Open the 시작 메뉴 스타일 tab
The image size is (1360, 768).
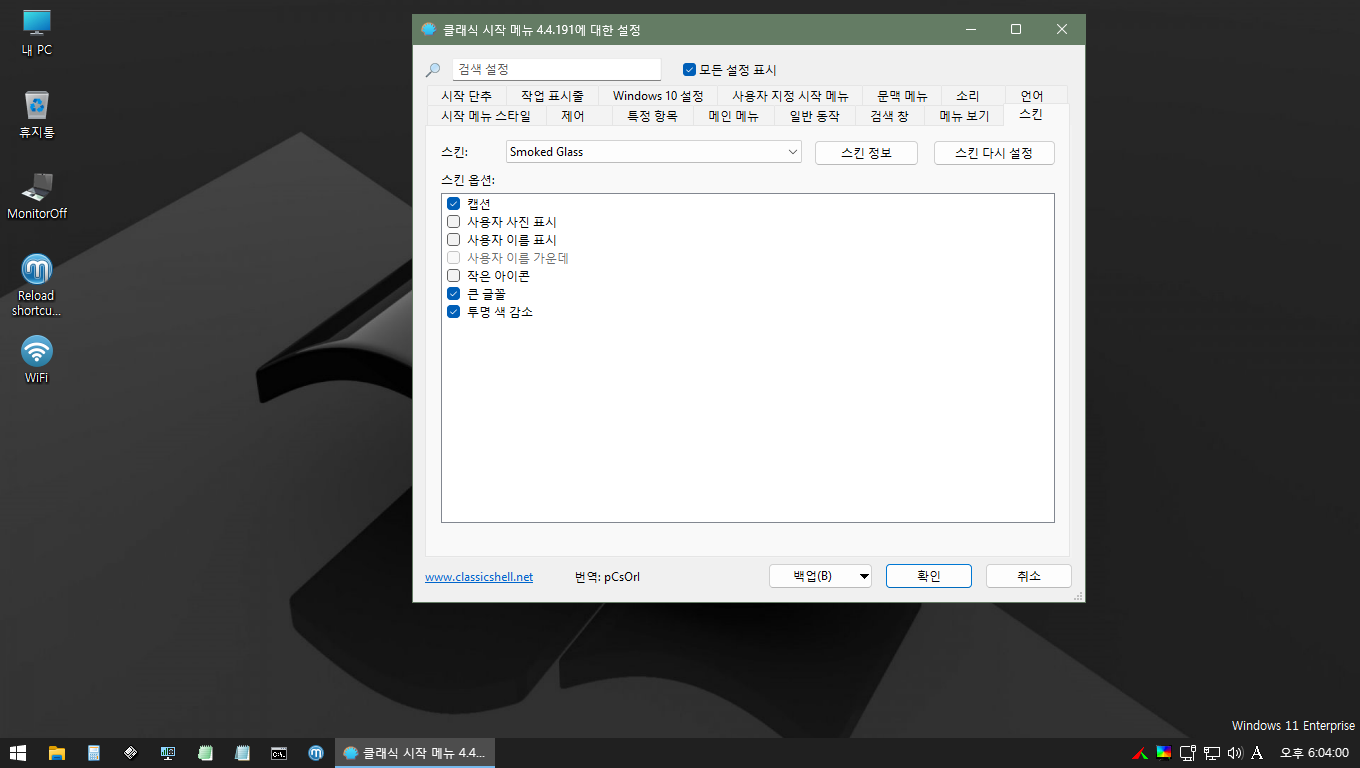click(486, 116)
